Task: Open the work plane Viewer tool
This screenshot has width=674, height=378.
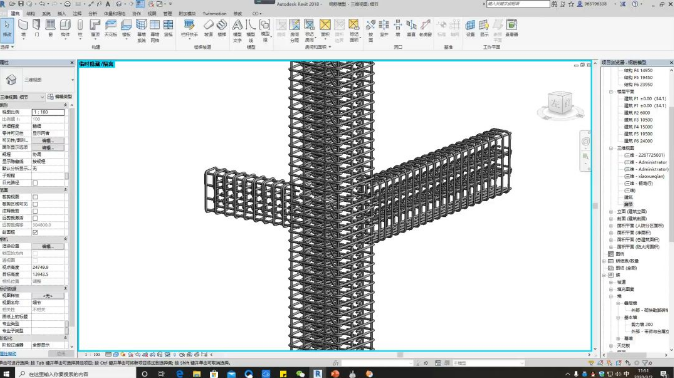Action: coord(512,29)
